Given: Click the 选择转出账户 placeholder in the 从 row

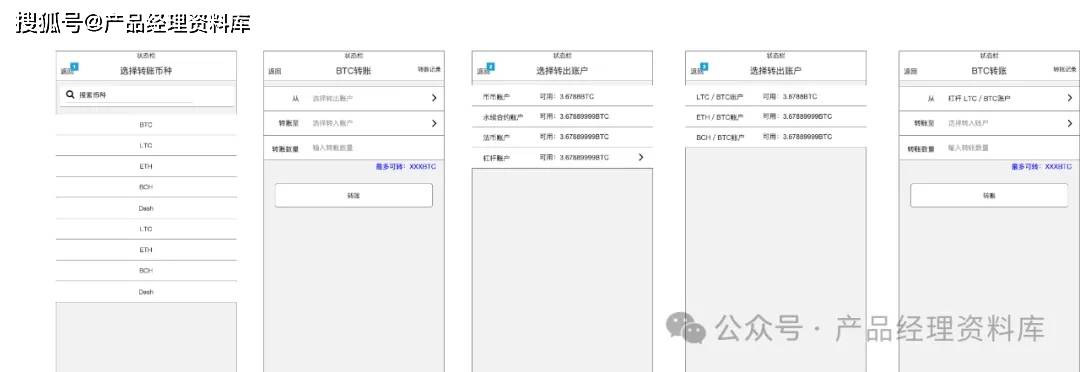Looking at the screenshot, I should tap(333, 99).
